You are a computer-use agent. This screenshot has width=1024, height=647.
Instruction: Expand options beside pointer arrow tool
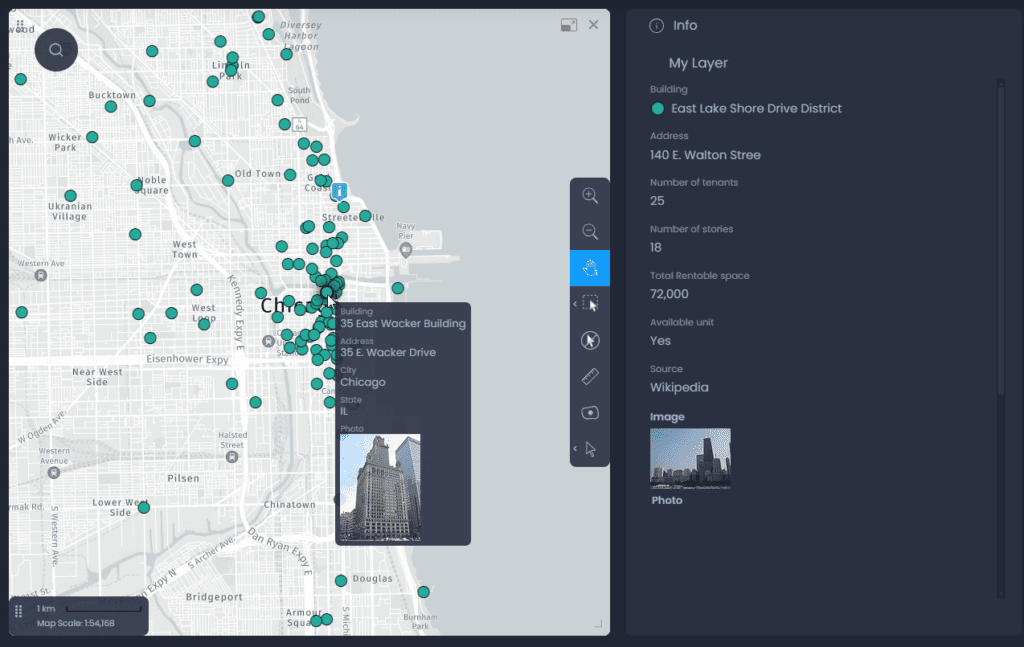(x=575, y=449)
